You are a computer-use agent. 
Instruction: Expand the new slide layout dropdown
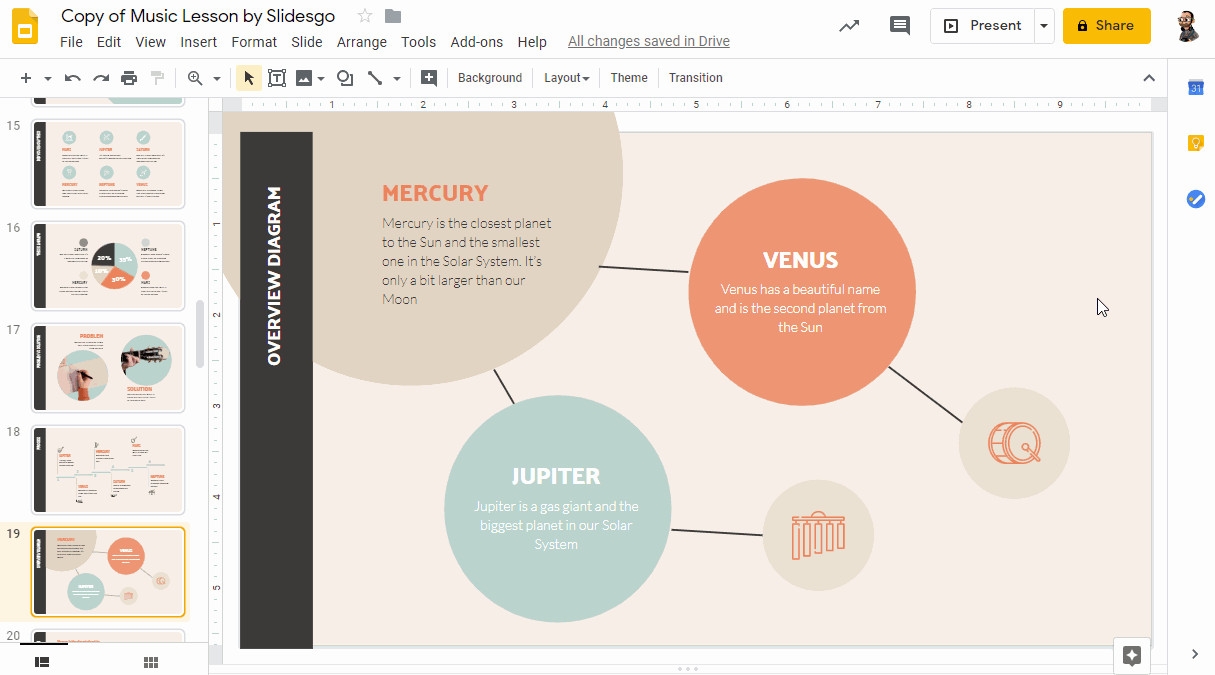tap(47, 78)
